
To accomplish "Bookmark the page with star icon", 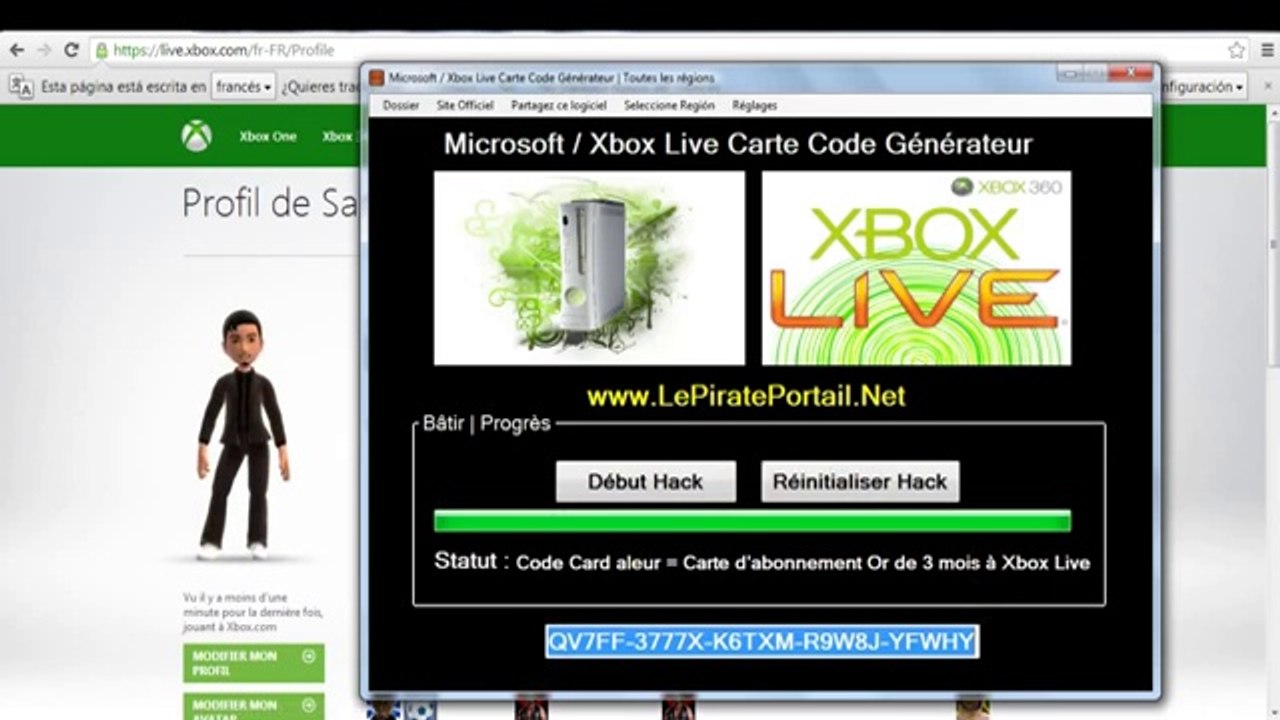I will pos(1237,50).
